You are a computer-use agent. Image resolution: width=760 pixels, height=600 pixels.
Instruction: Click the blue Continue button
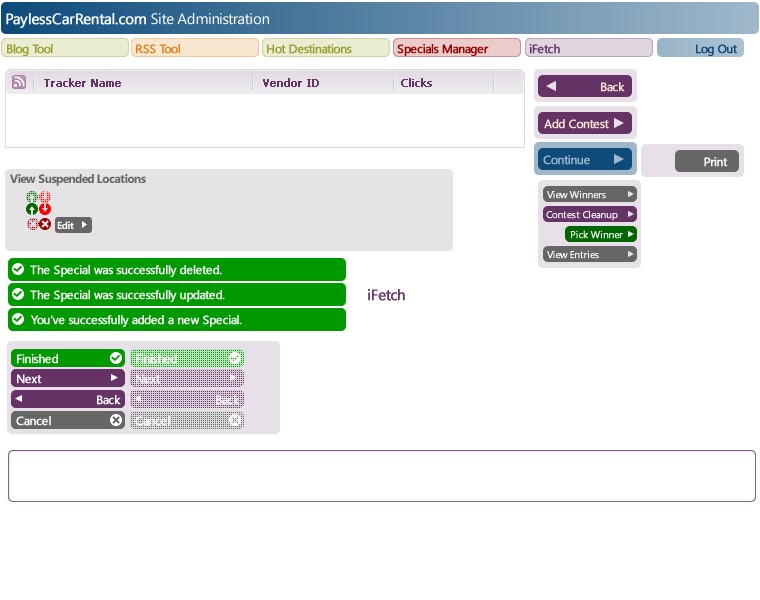tap(585, 159)
